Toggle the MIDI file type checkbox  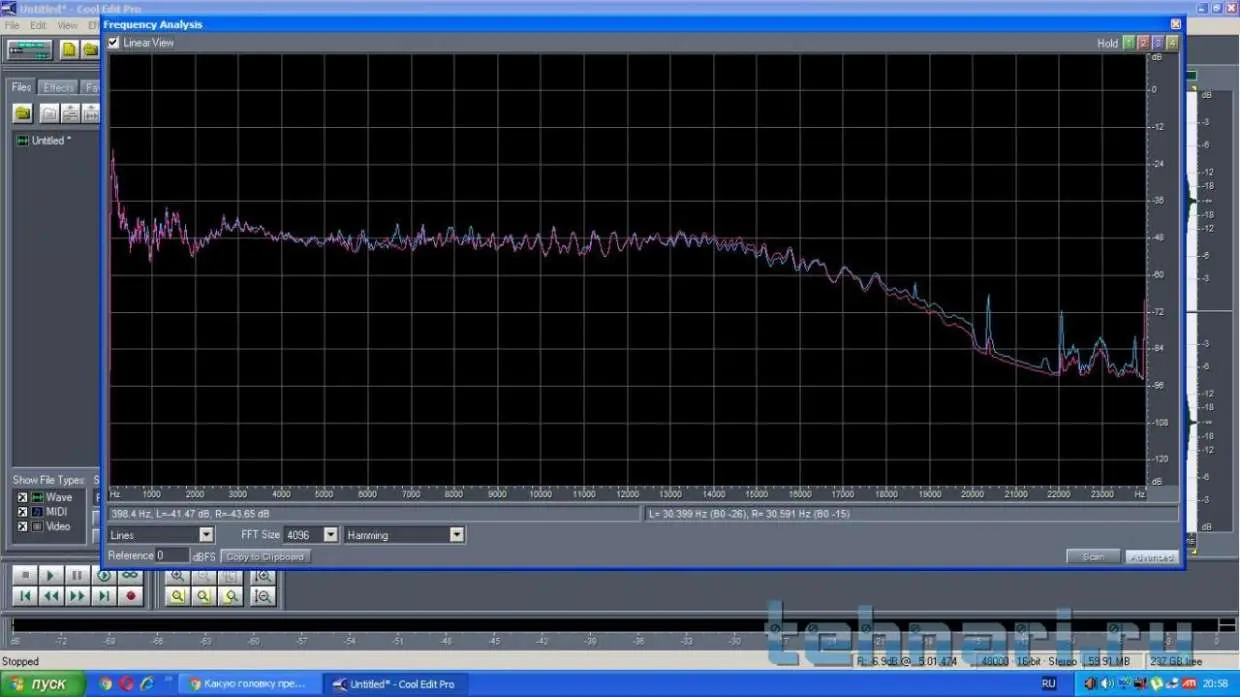(22, 512)
